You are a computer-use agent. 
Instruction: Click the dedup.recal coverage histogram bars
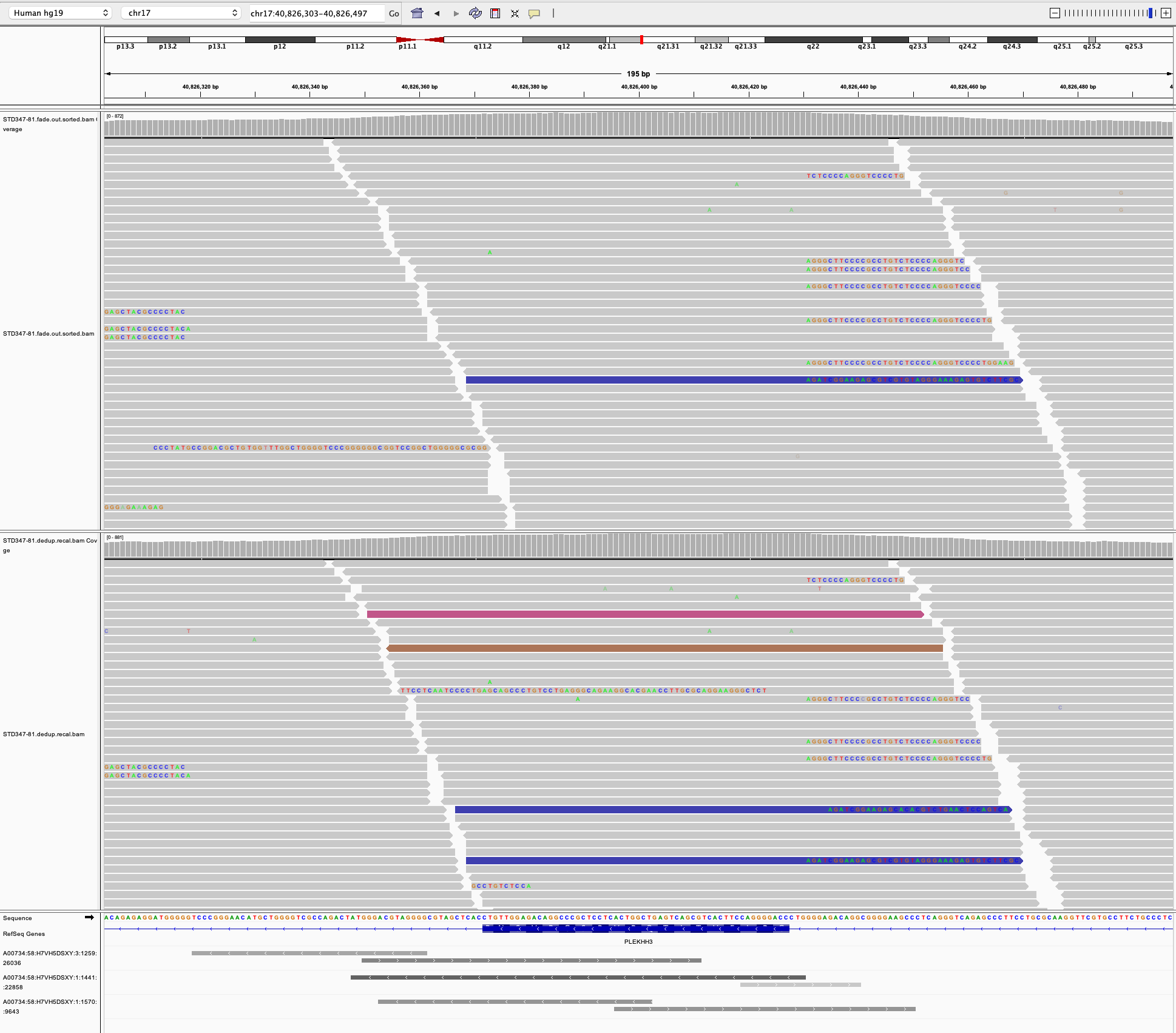tap(638, 545)
